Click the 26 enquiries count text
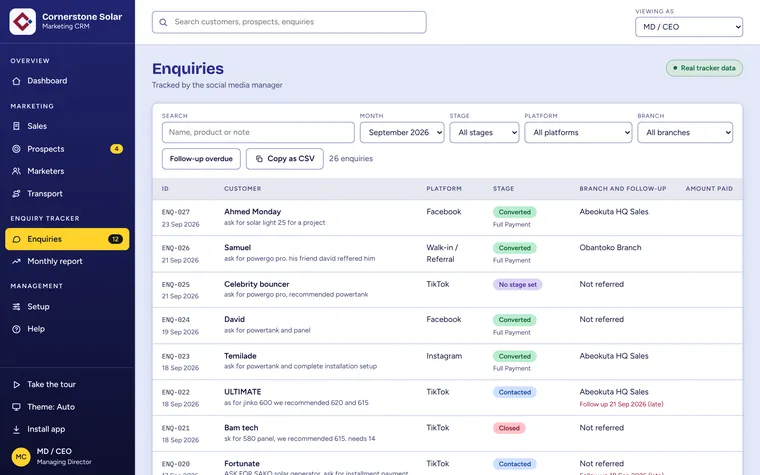Viewport: 760px width, 475px height. coord(351,158)
